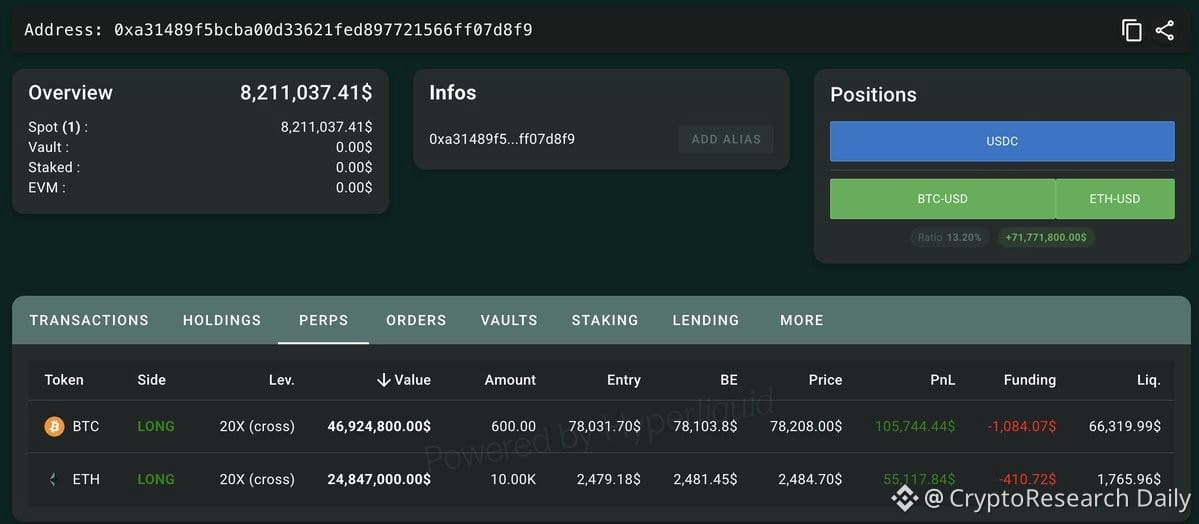Sort table by Token column header

64,380
